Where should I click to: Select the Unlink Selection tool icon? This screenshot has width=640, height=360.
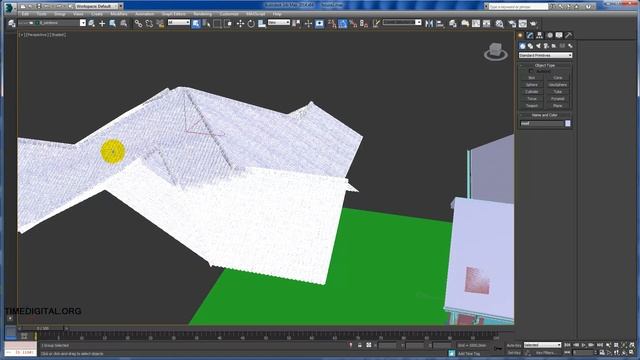149,24
